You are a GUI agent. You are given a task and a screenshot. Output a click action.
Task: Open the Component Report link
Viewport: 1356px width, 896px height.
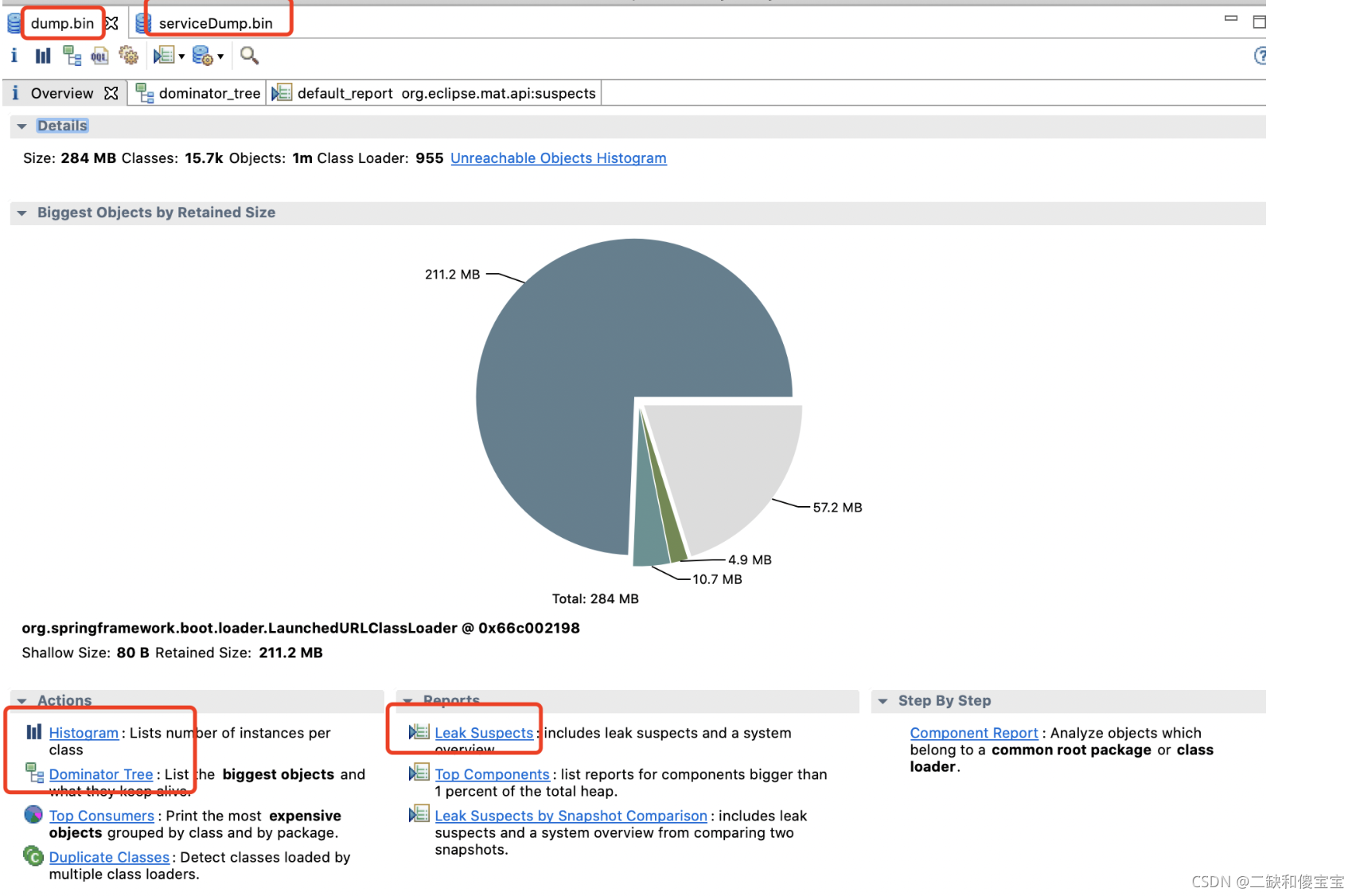click(974, 733)
